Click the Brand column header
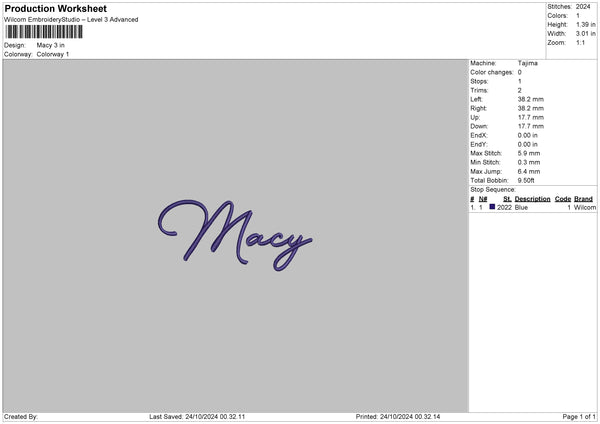 (x=583, y=199)
